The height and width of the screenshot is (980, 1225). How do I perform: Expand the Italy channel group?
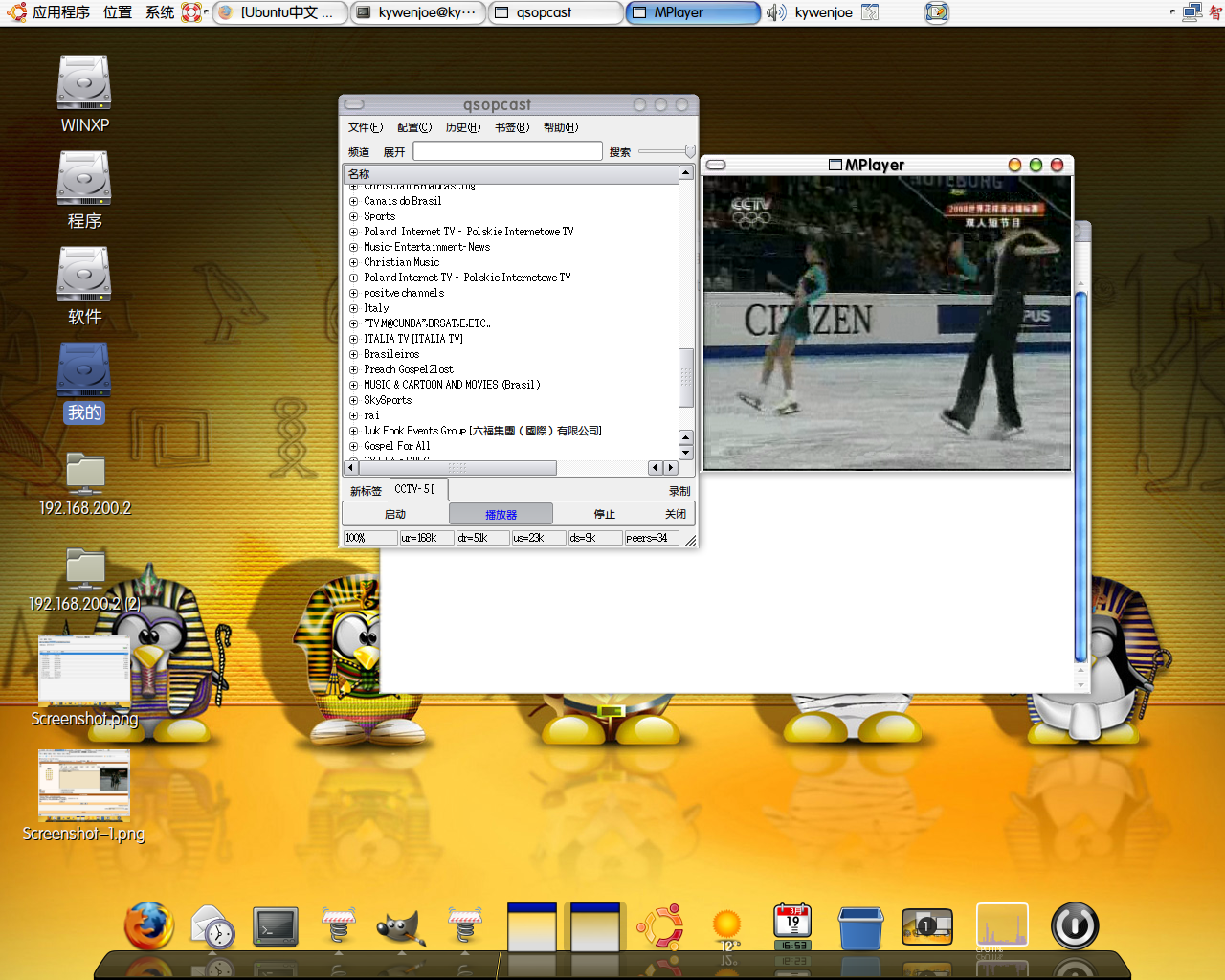(x=353, y=308)
